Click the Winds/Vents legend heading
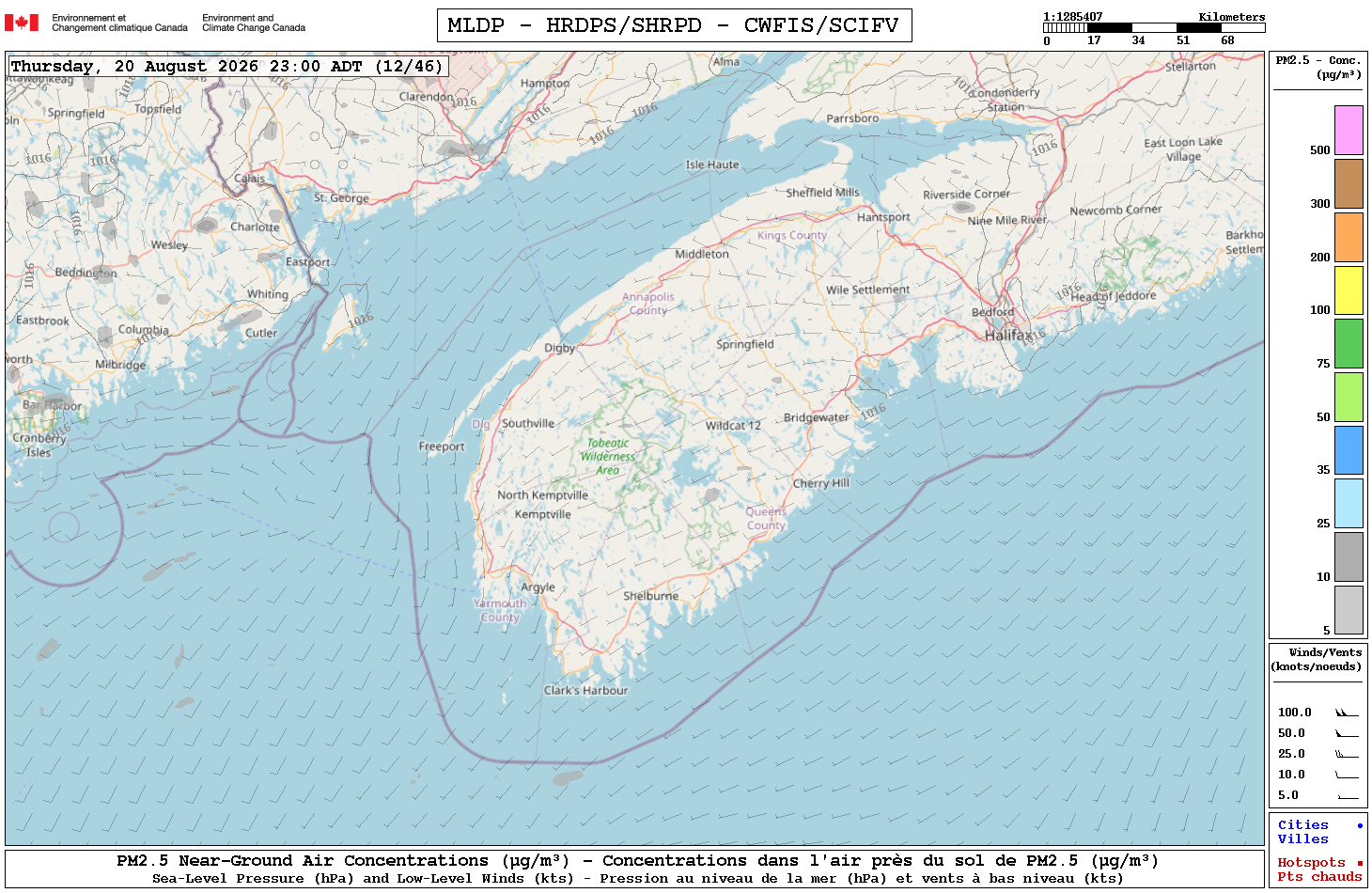The width and height of the screenshot is (1372, 893). (x=1317, y=659)
